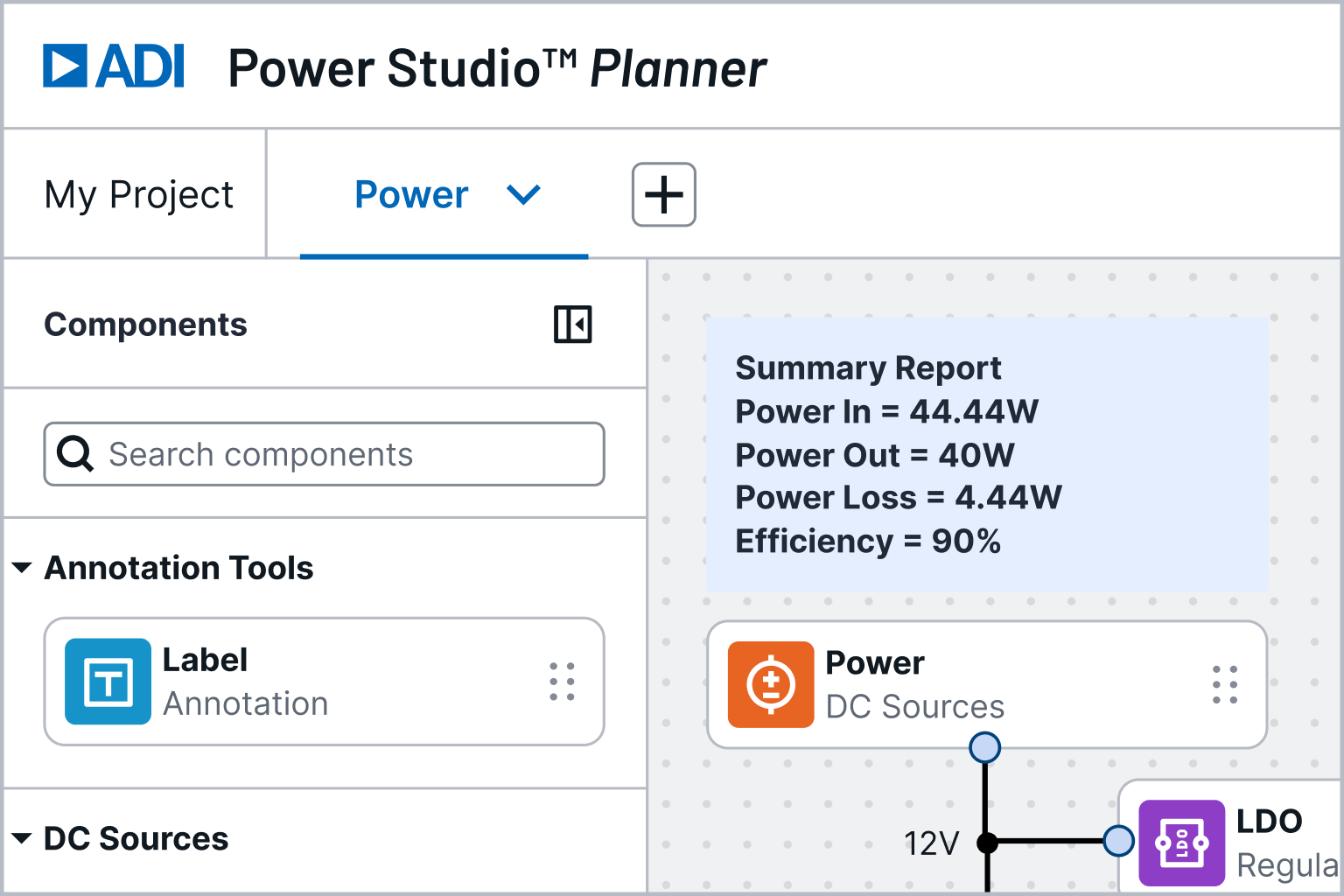Click the ADI logo icon
This screenshot has width=1344, height=896.
[x=64, y=65]
